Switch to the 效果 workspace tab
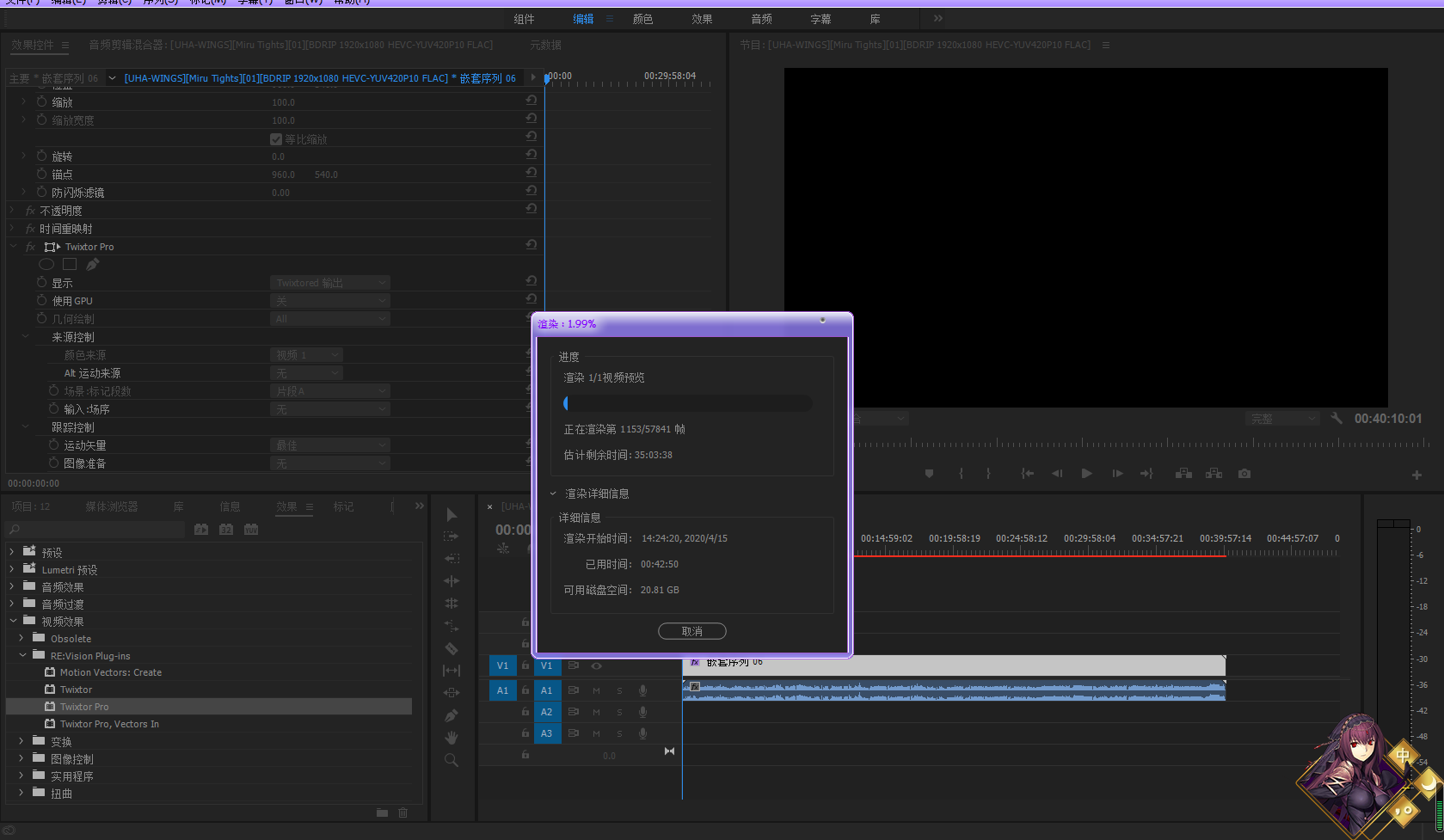This screenshot has height=840, width=1444. click(702, 19)
